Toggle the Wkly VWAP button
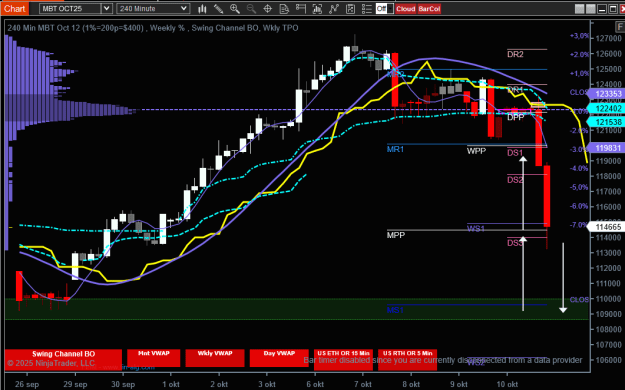Image resolution: width=625 pixels, height=390 pixels. [215, 358]
